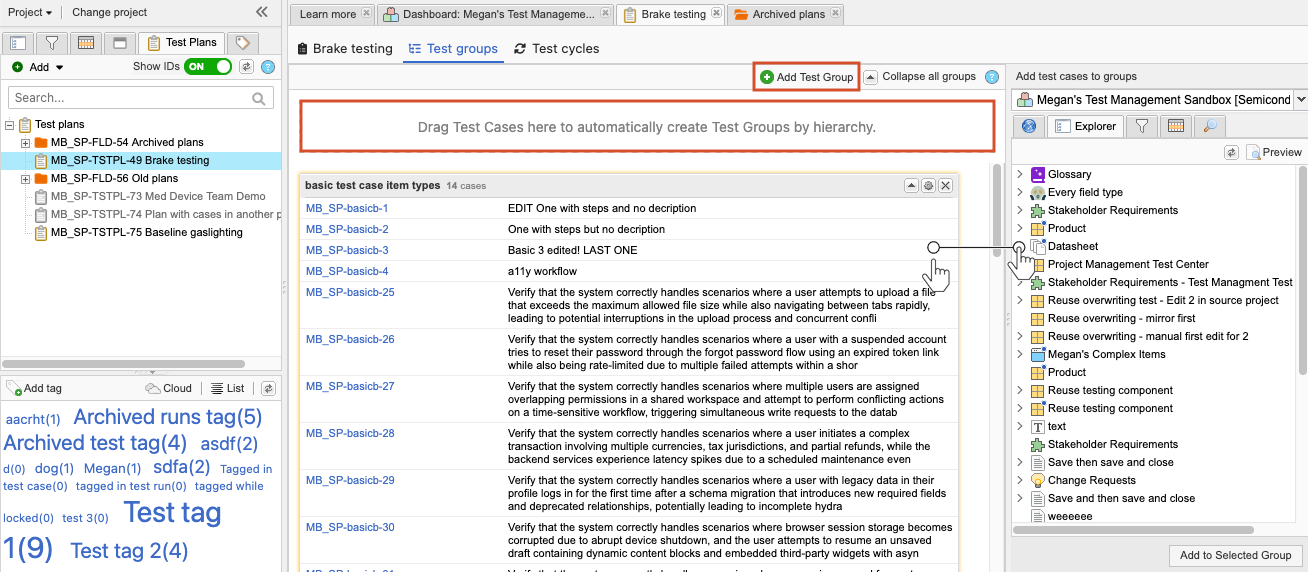Viewport: 1308px width, 572px height.
Task: Click Add to Selected Group button
Action: [1235, 555]
